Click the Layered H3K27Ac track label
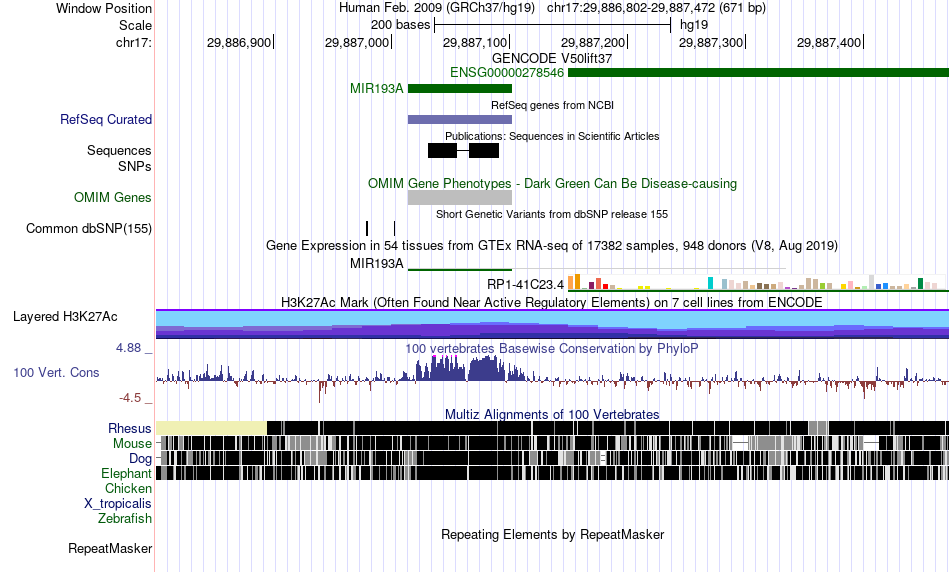 tap(65, 316)
